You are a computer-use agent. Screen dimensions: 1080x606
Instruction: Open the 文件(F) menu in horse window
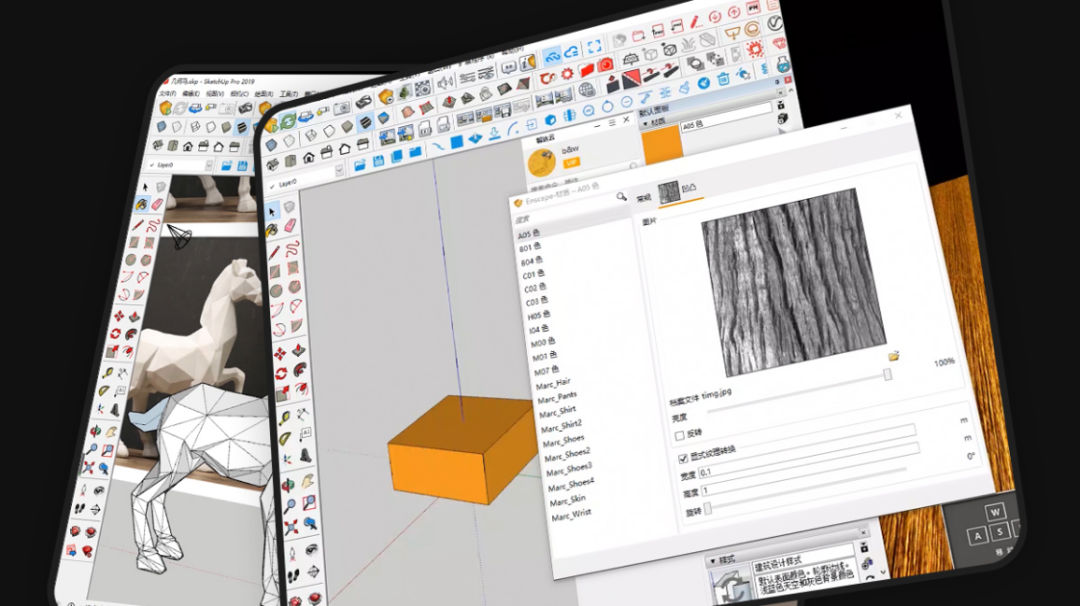coord(168,94)
